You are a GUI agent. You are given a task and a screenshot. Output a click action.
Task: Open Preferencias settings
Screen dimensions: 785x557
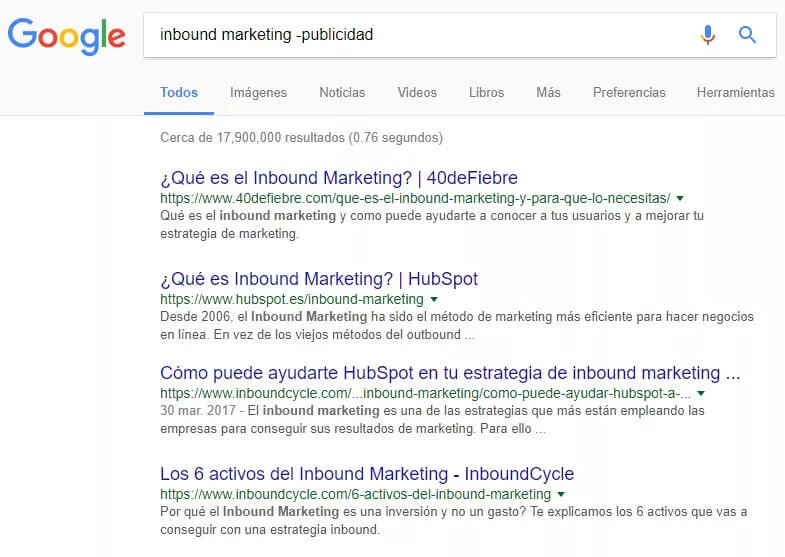click(x=629, y=93)
